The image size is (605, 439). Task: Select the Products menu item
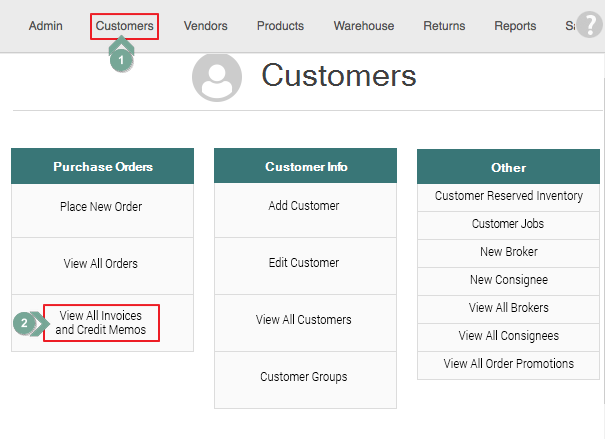[280, 26]
